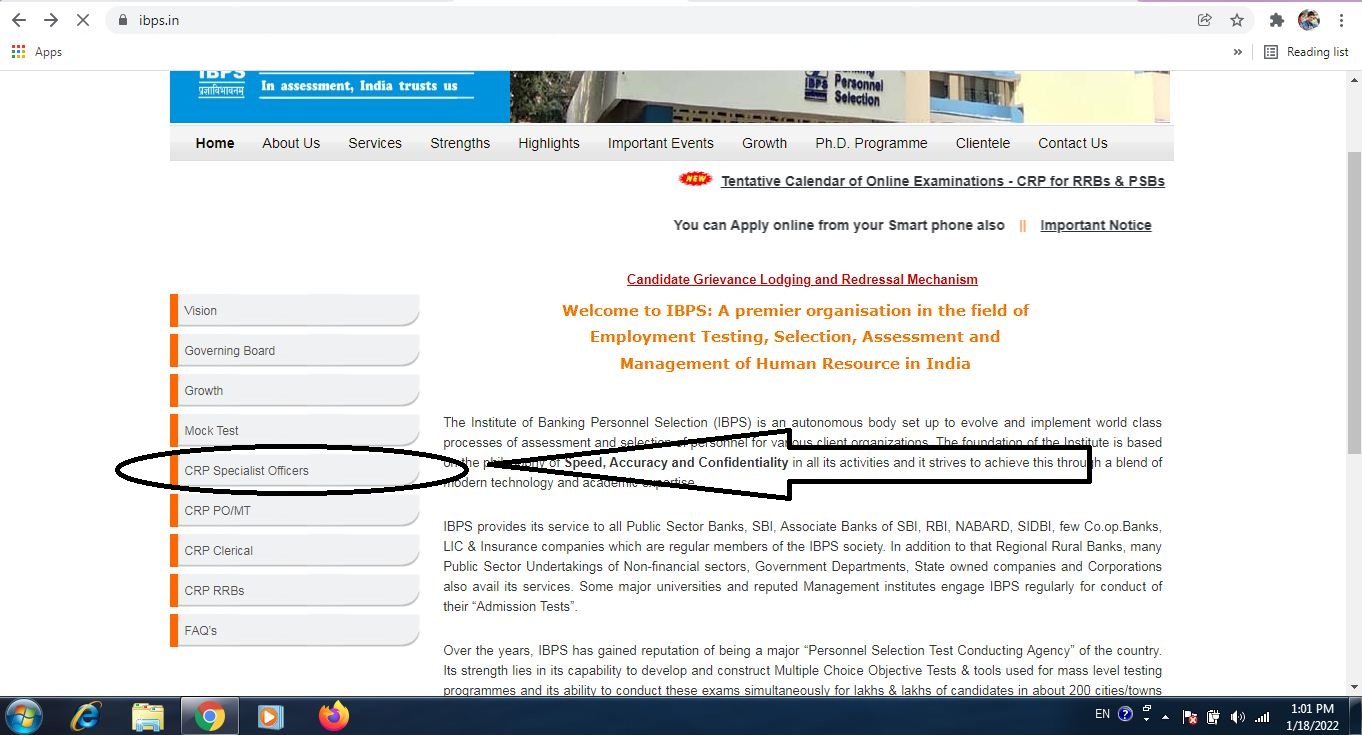Click volume speaker tray icon
1362x735 pixels.
[x=1237, y=716]
